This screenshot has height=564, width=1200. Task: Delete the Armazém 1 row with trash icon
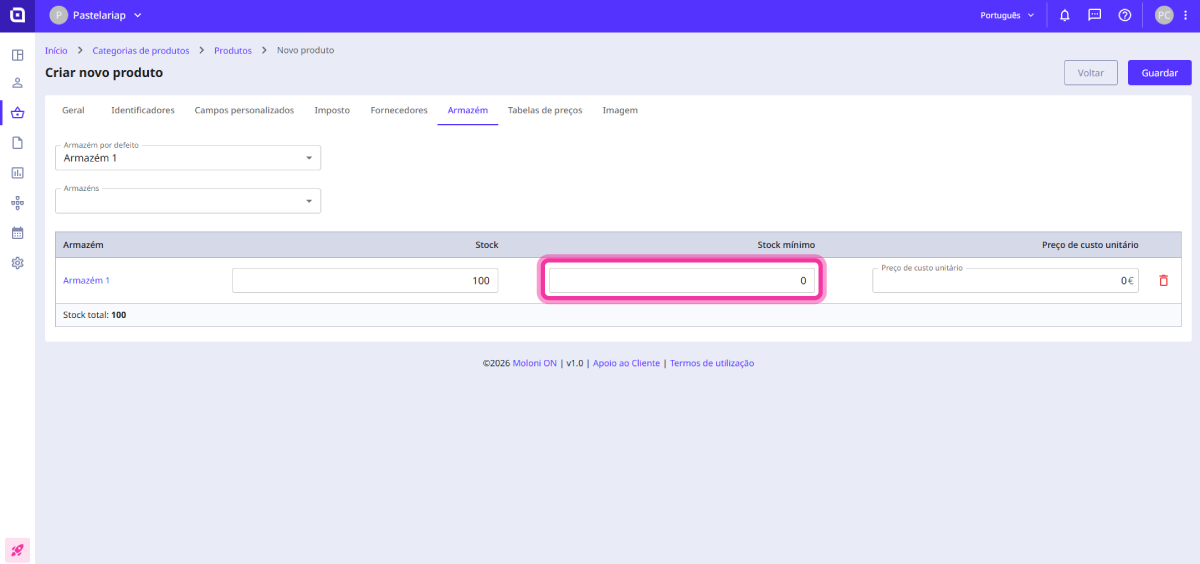[x=1163, y=281]
